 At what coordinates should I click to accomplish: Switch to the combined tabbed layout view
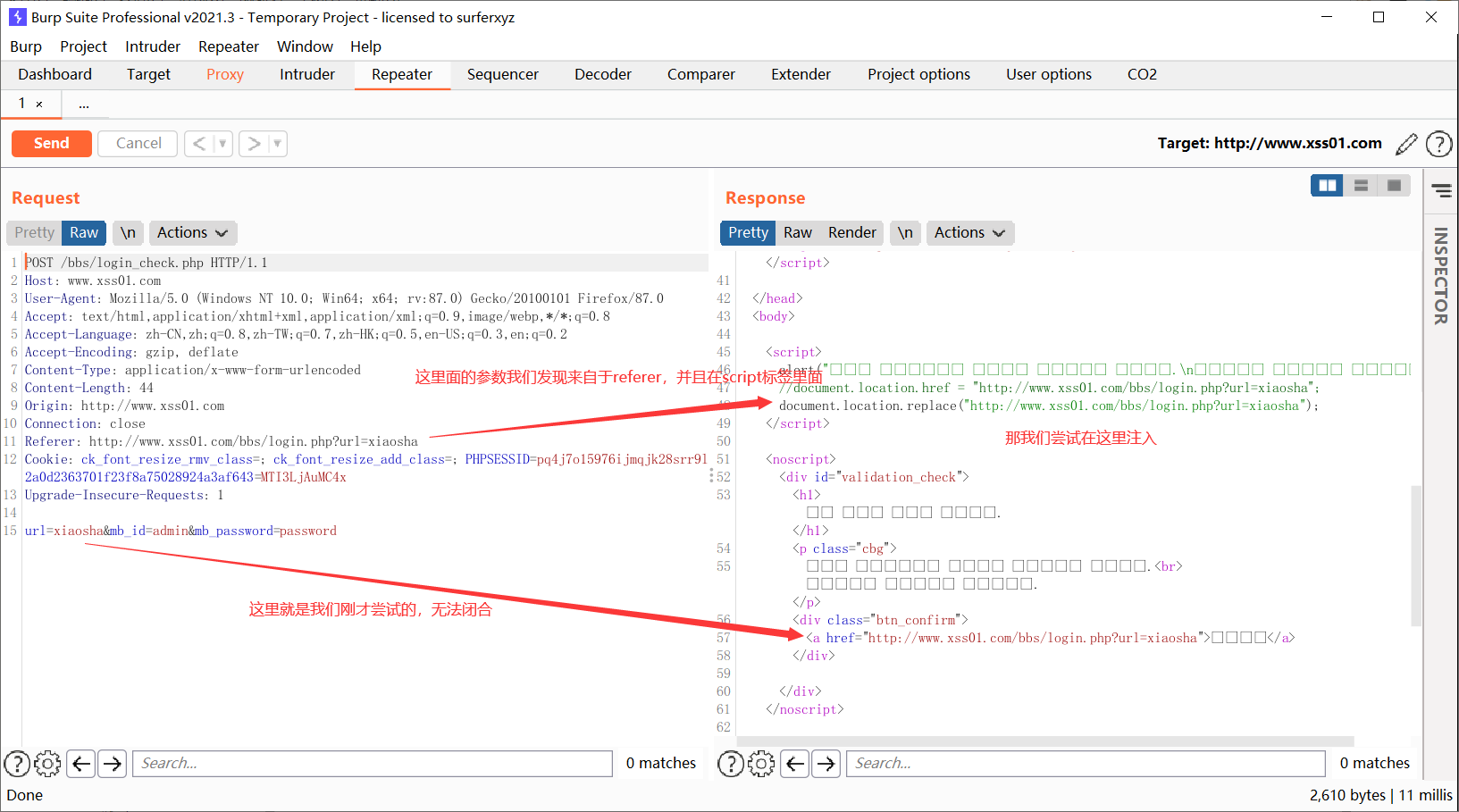tap(1394, 186)
